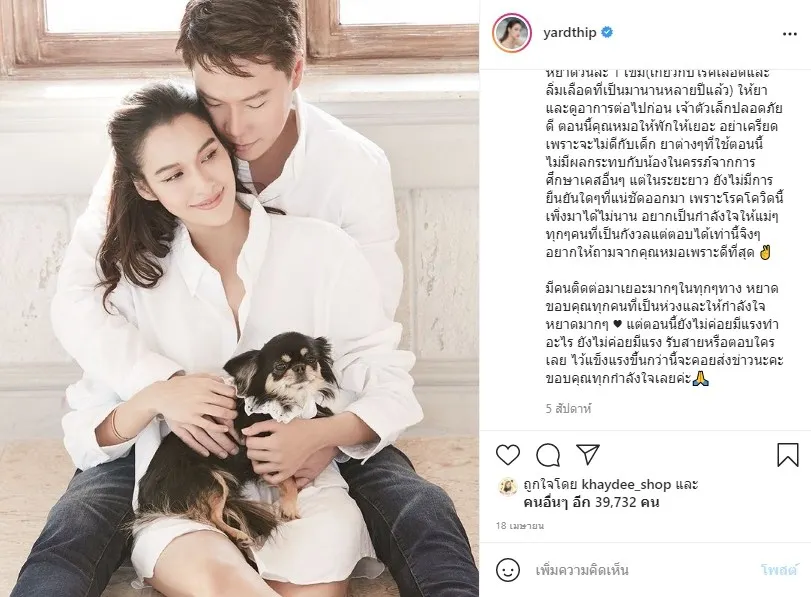Open the comment bubble icon
Viewport: 811px width, 597px height.
(548, 455)
